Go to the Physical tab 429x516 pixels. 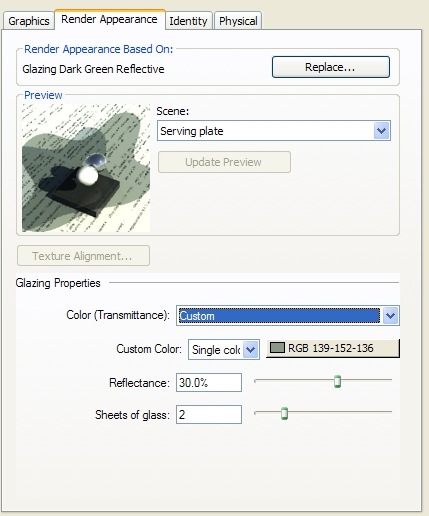[x=238, y=21]
